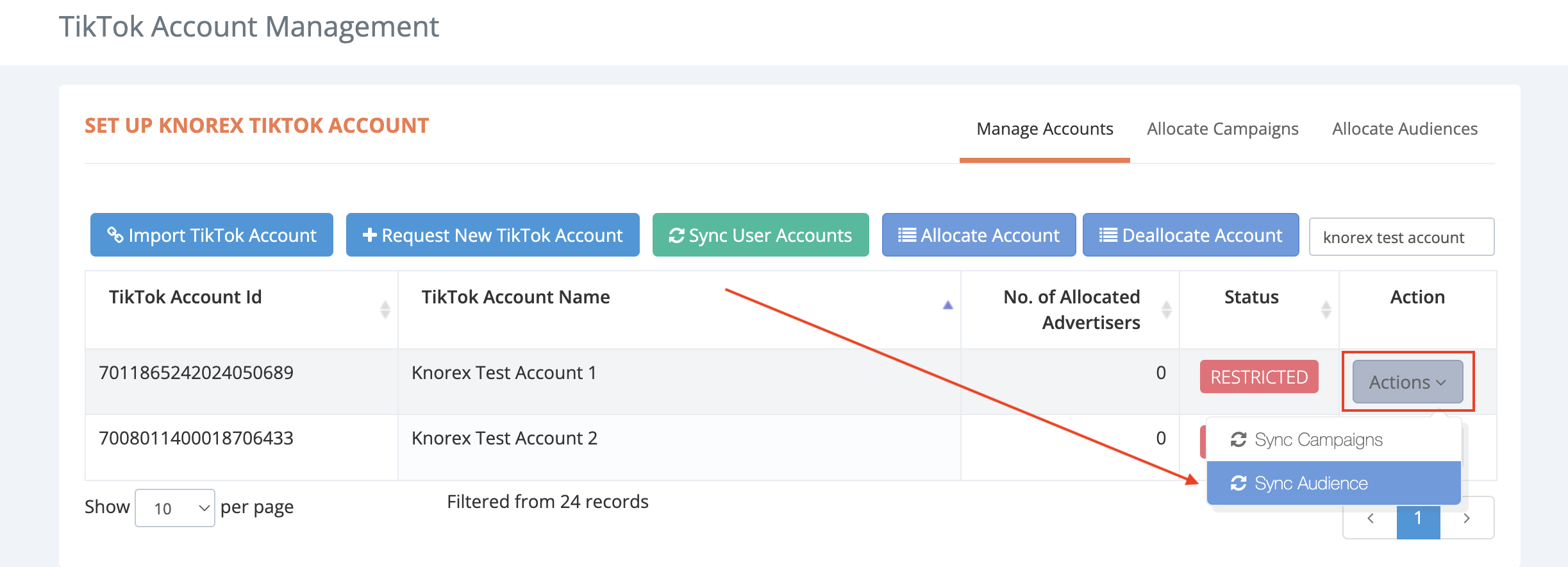Click account ID 7008011400018706433
The height and width of the screenshot is (567, 1568).
196,438
